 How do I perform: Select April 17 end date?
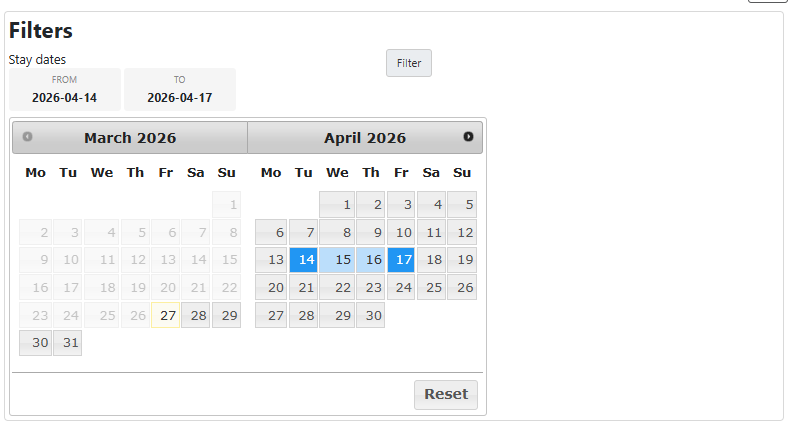(x=401, y=260)
